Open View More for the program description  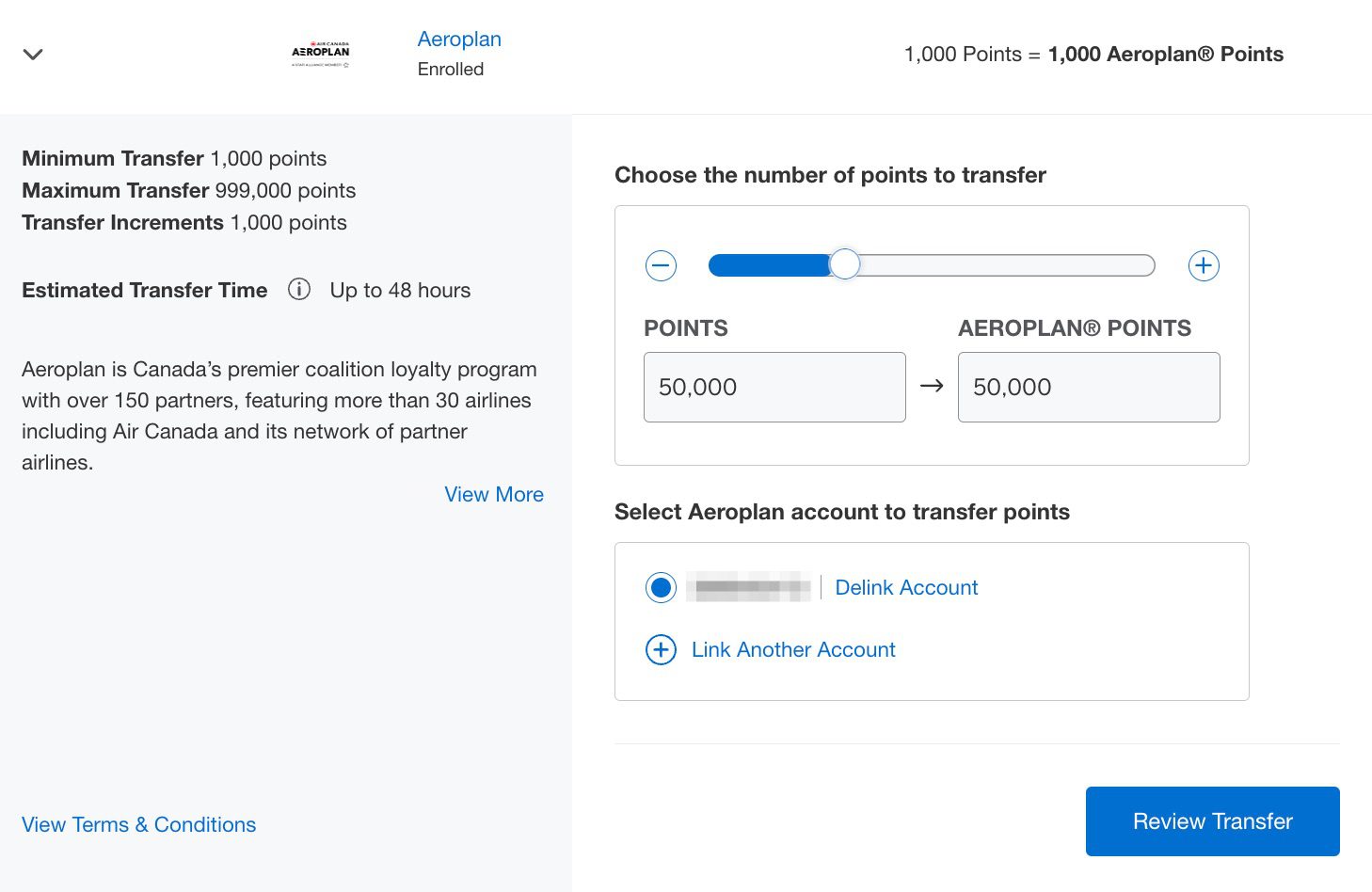click(493, 494)
